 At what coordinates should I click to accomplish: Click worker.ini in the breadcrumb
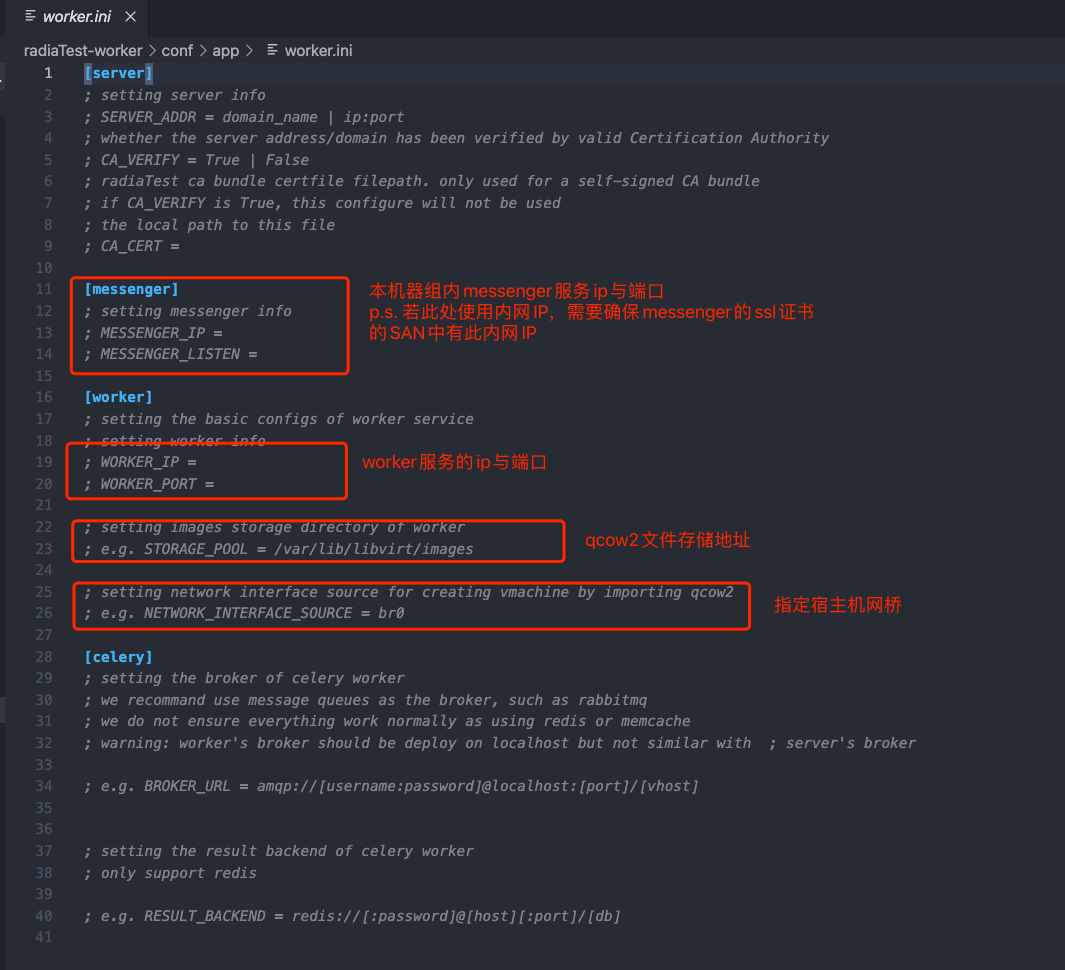pos(318,50)
